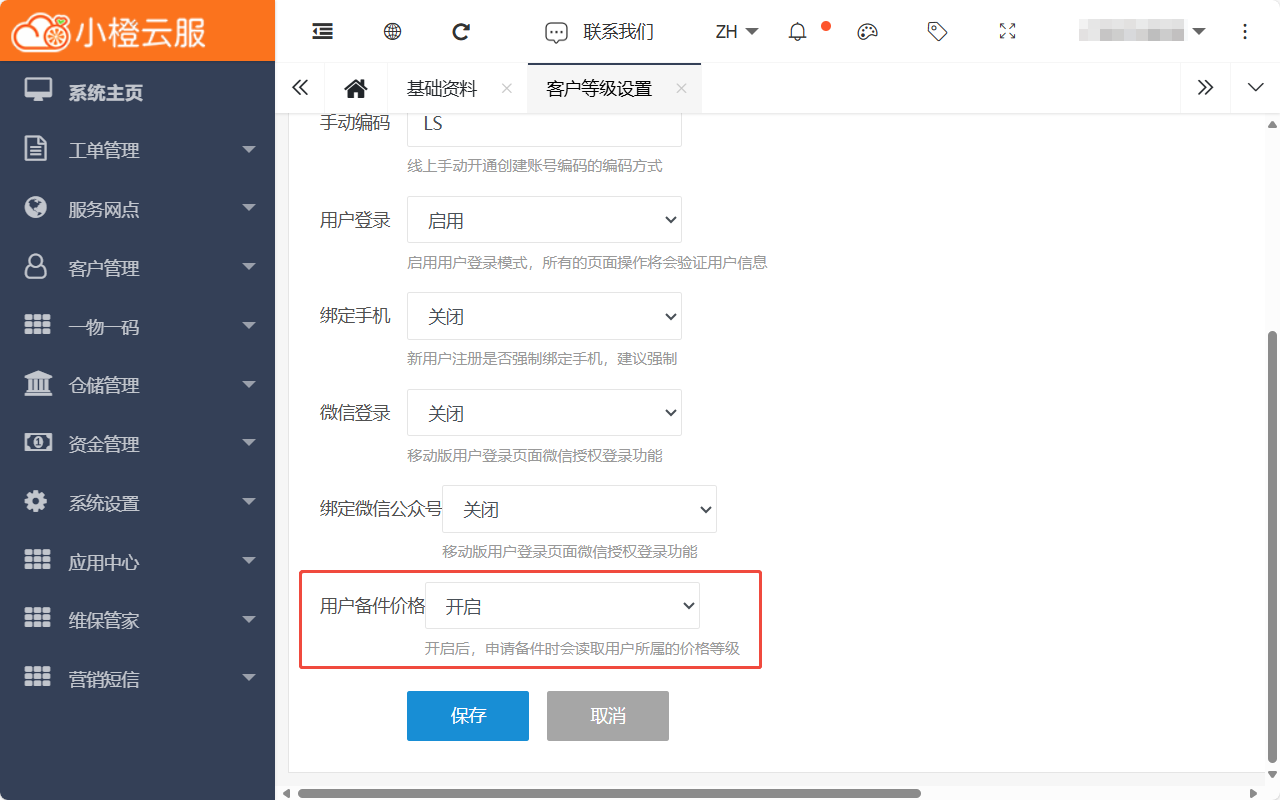
Task: Open the 用户登录 dropdown
Action: click(x=544, y=220)
